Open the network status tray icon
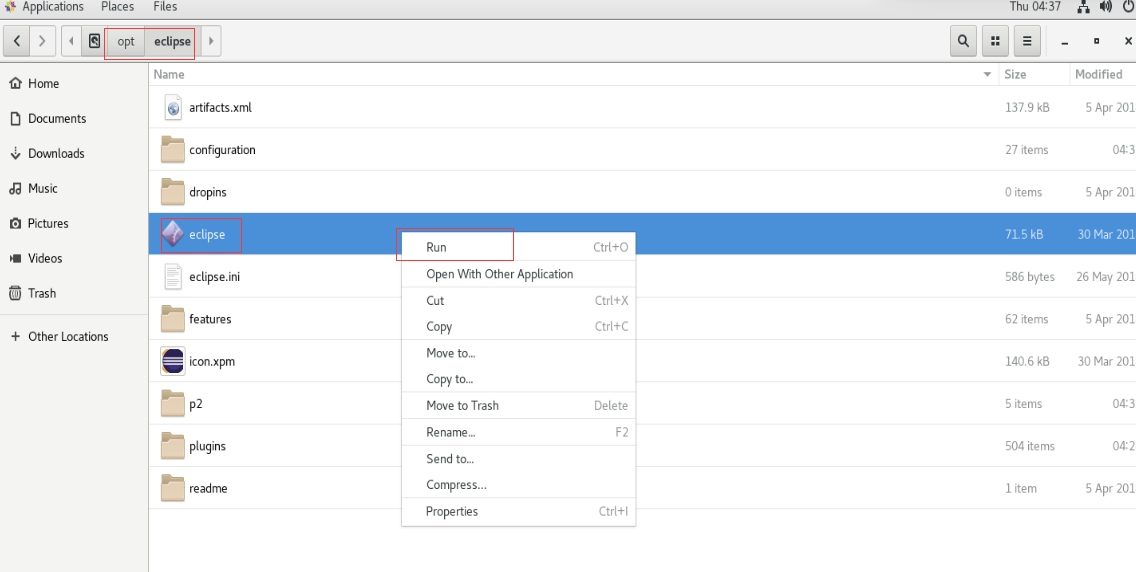This screenshot has width=1136, height=572. tap(1084, 7)
